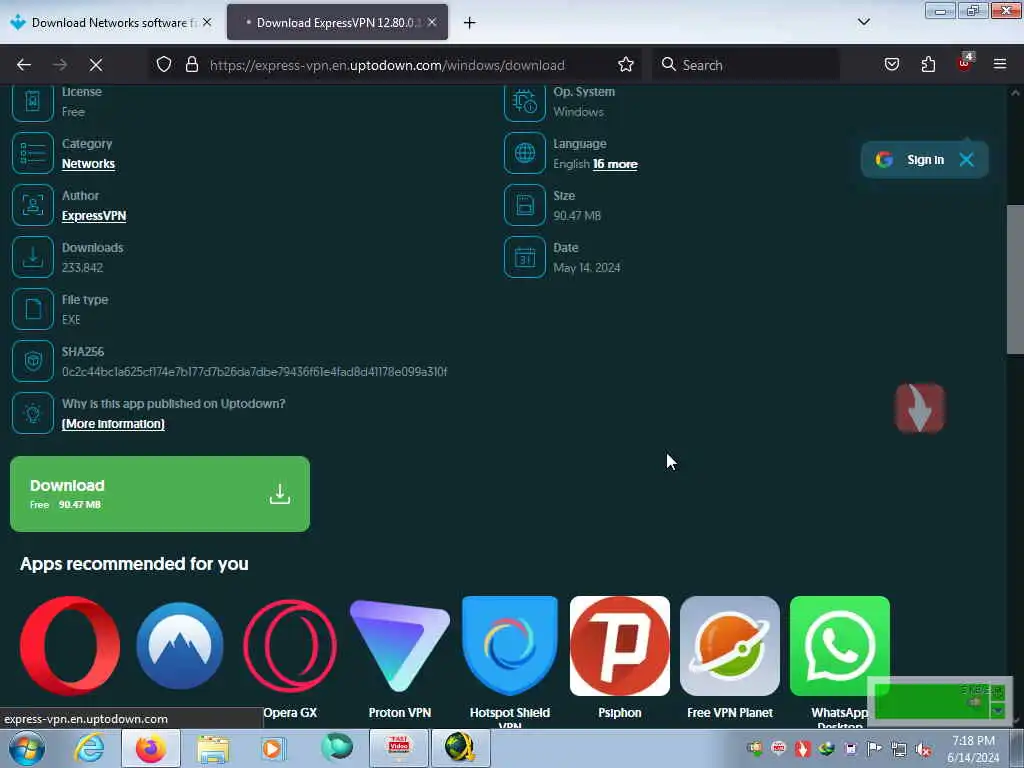The height and width of the screenshot is (768, 1024).
Task: Switch to Download Networks software tab
Action: [x=111, y=23]
